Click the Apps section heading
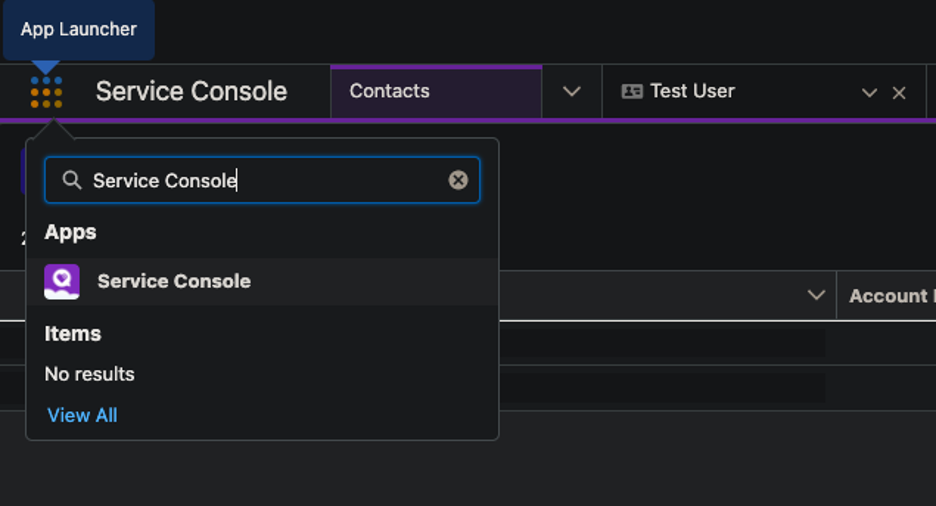 pyautogui.click(x=70, y=232)
